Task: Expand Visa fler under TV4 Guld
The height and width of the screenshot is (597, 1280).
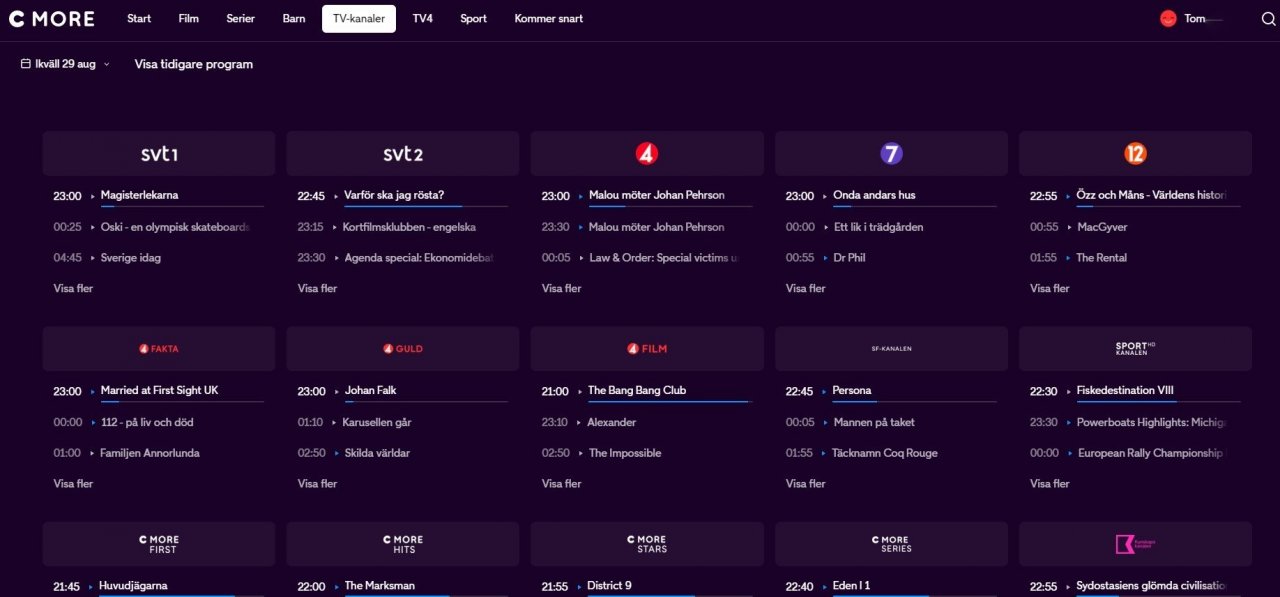Action: [317, 483]
